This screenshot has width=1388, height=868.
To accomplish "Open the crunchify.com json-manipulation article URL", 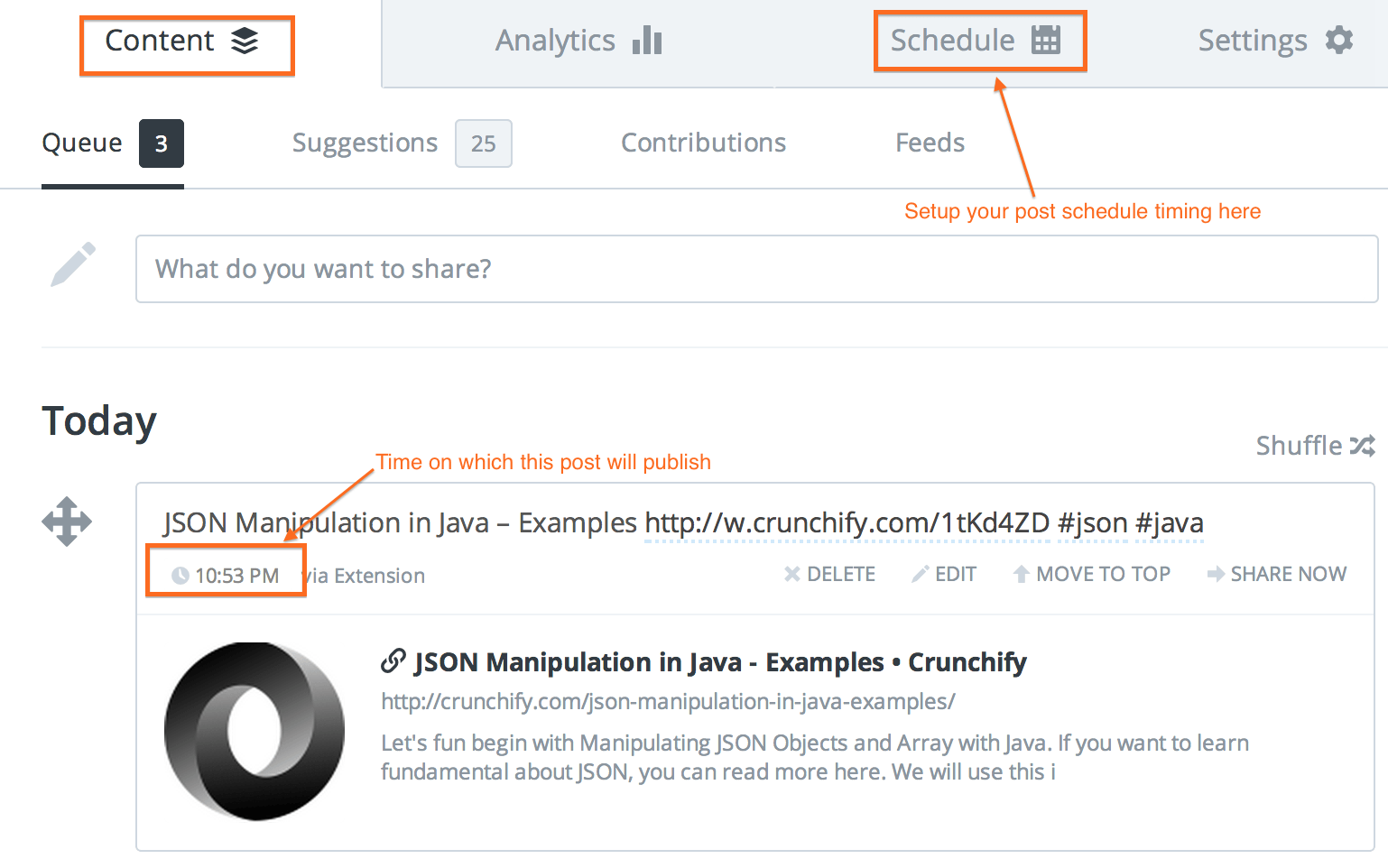I will point(668,701).
